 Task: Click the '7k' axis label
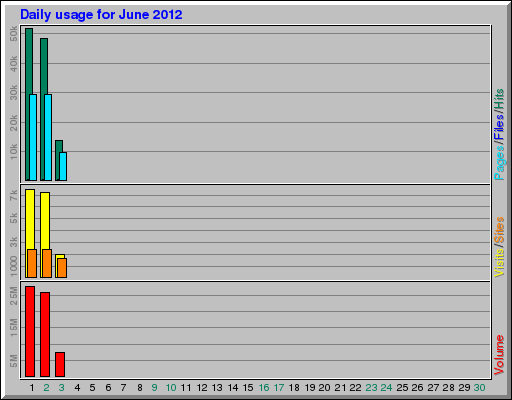[14, 195]
